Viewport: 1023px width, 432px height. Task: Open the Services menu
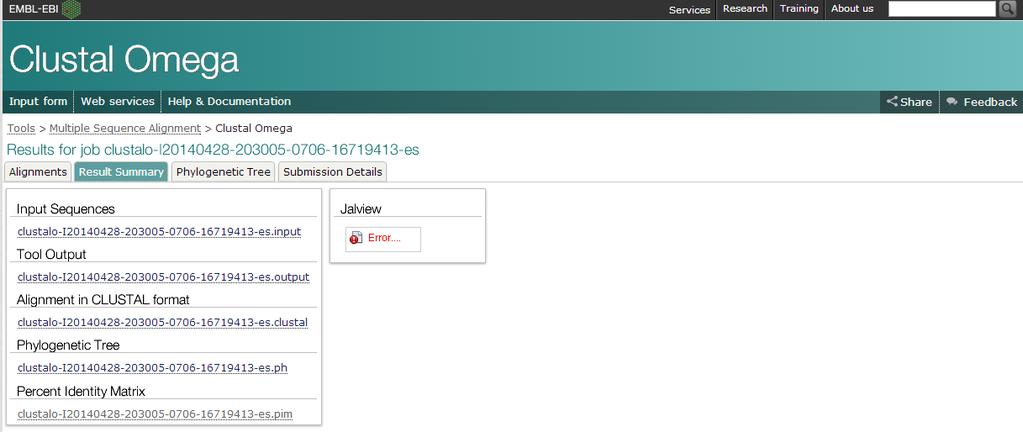[689, 10]
